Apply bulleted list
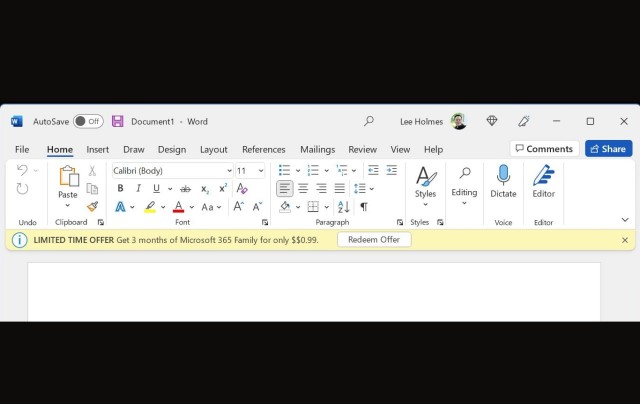Screen dimensions: 640x404 pyautogui.click(x=284, y=170)
